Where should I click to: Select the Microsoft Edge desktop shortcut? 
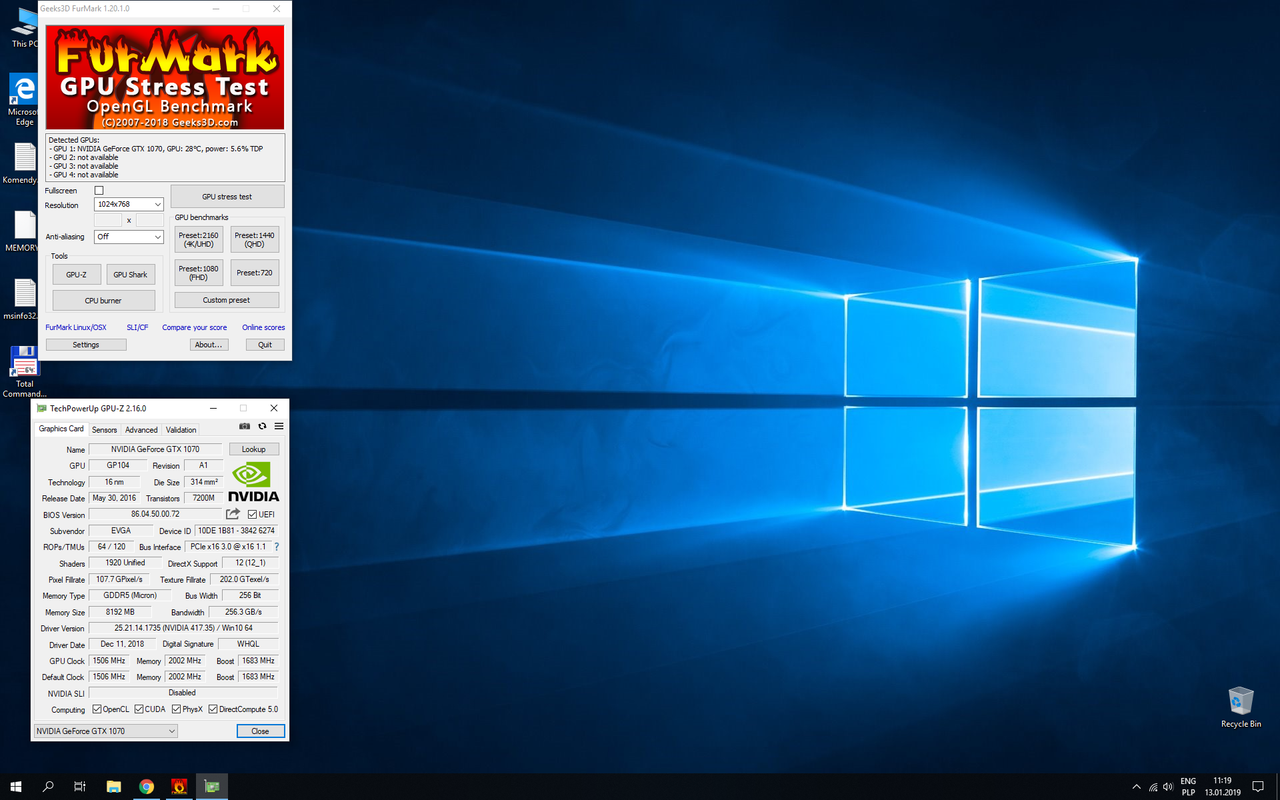coord(24,100)
